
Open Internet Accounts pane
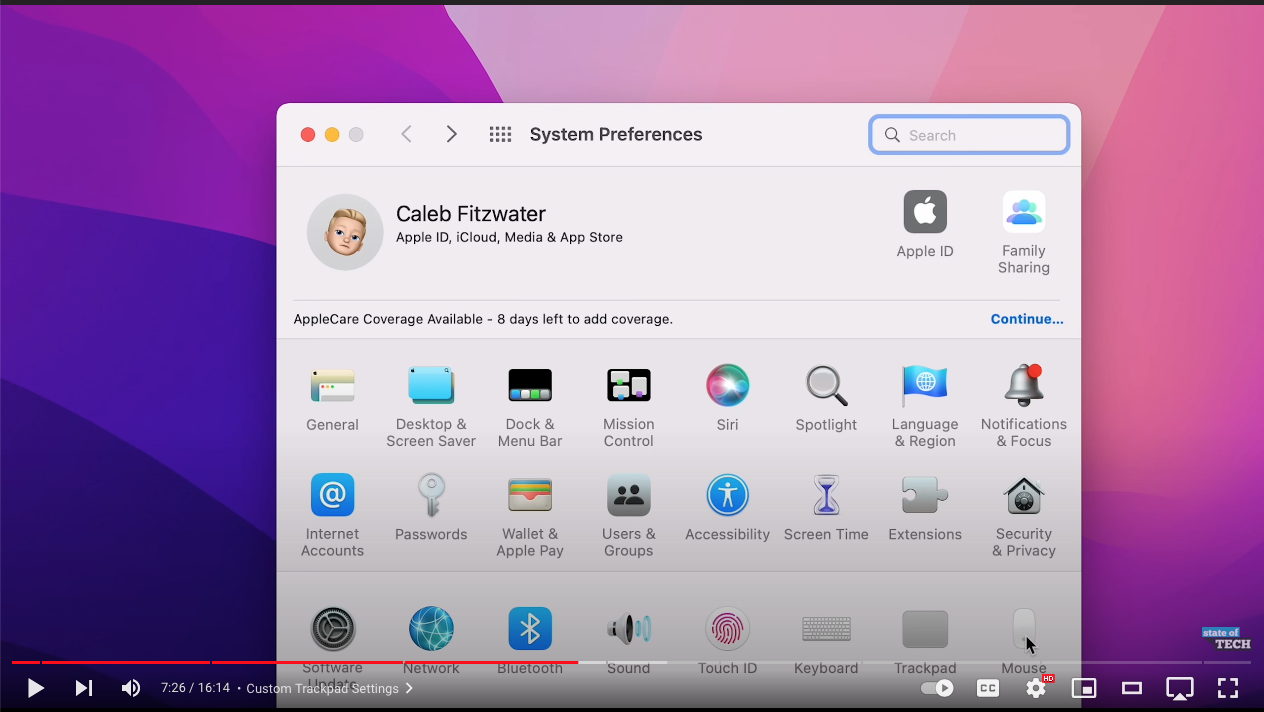(332, 516)
